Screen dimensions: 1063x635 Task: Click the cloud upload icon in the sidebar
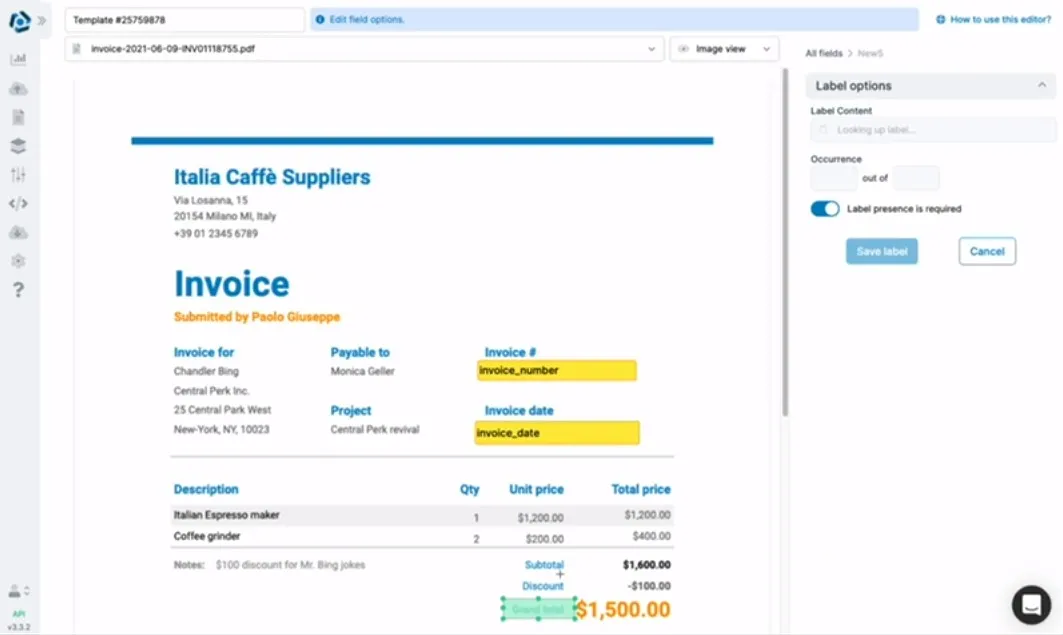click(18, 88)
